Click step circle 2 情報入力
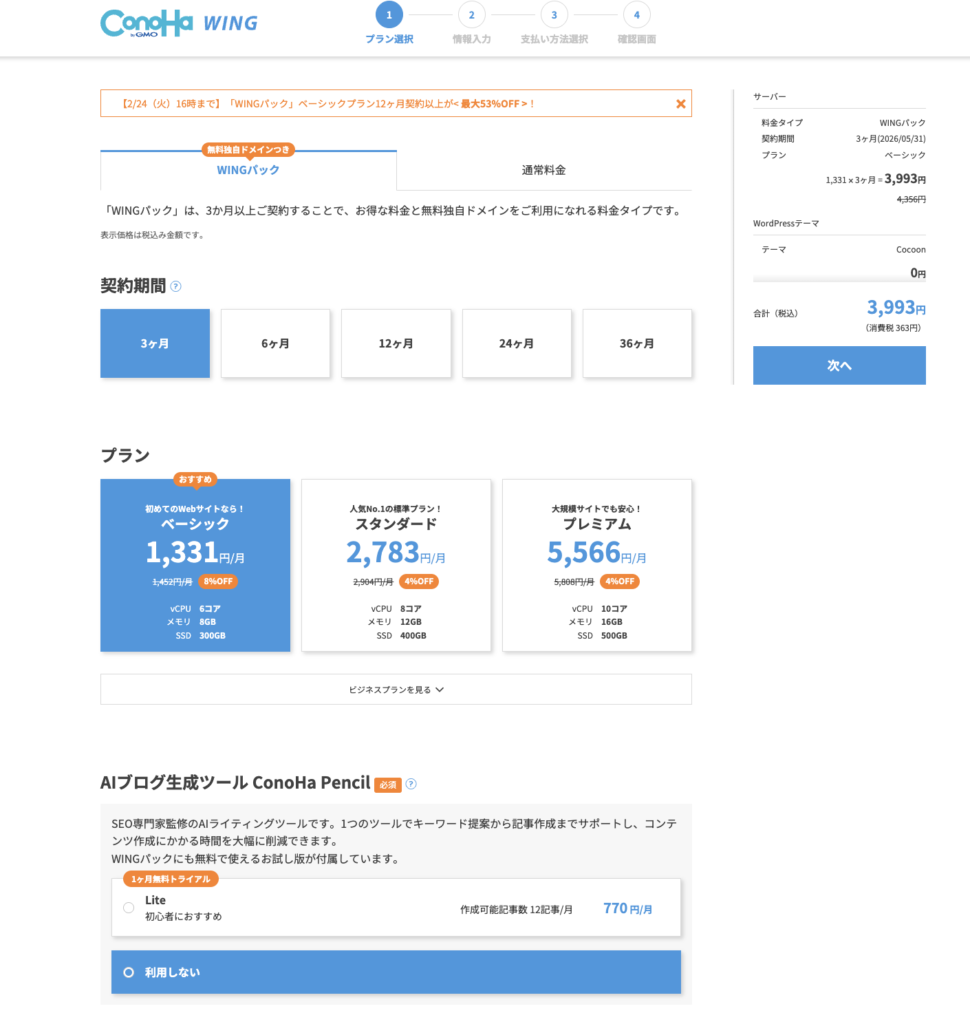The image size is (970, 1024). coord(471,14)
